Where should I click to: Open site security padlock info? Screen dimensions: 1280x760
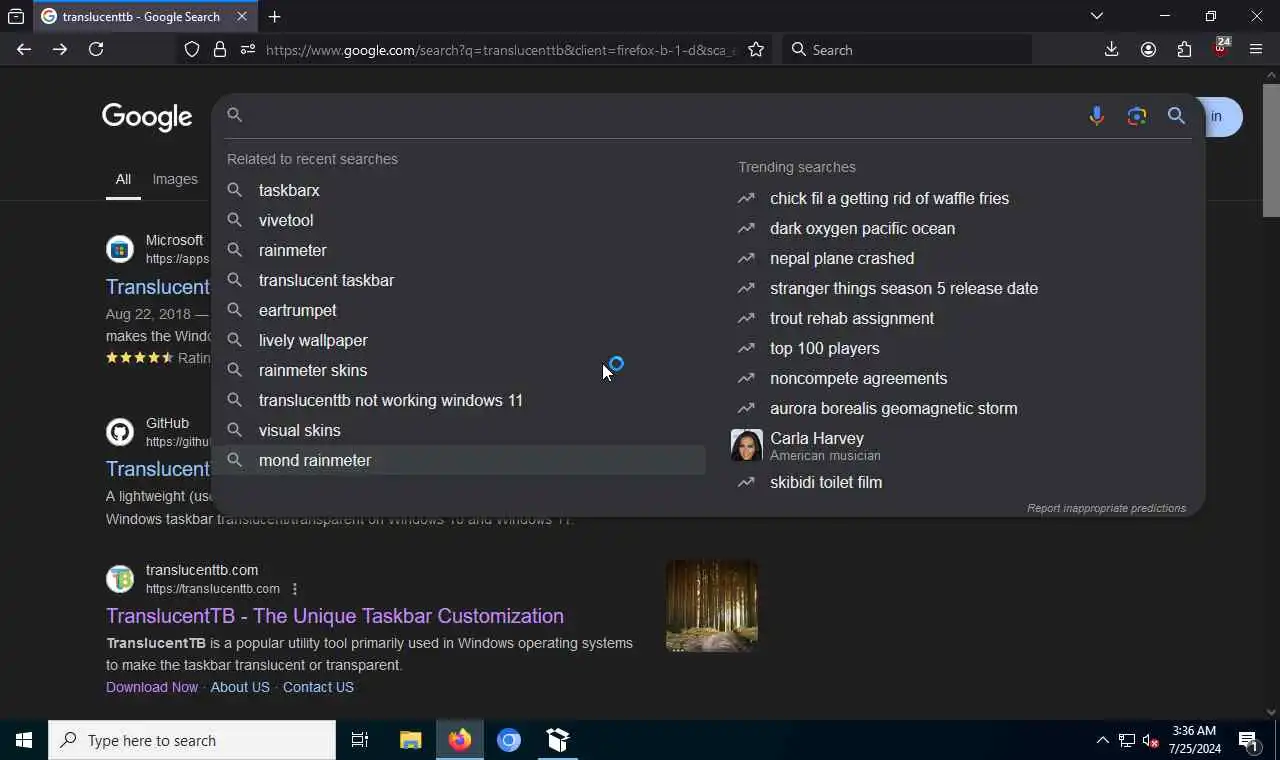220,49
